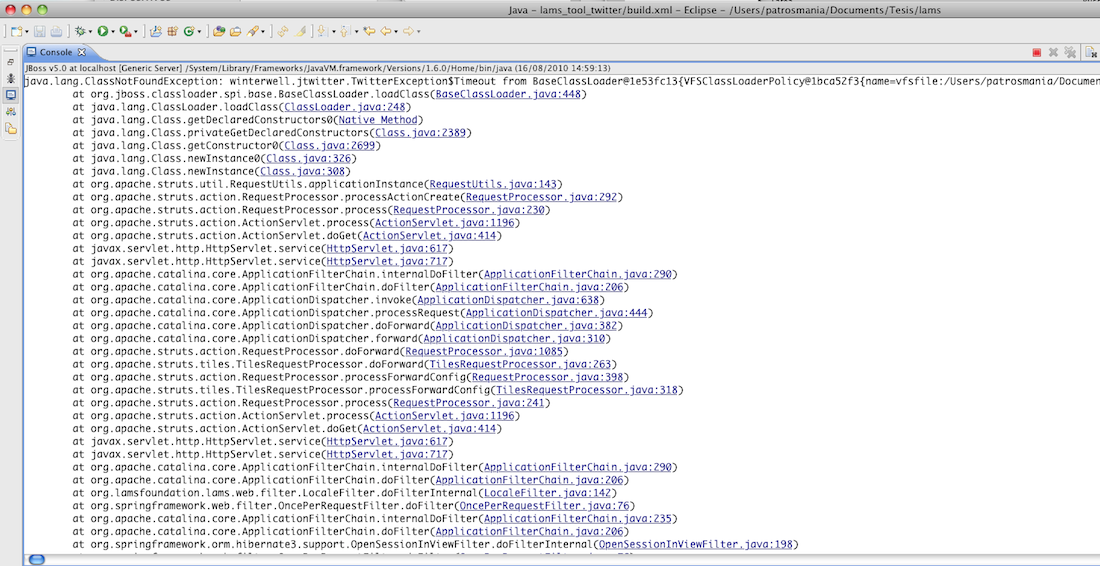Open the bug view in left sidebar
The height and width of the screenshot is (566, 1100).
[x=10, y=78]
